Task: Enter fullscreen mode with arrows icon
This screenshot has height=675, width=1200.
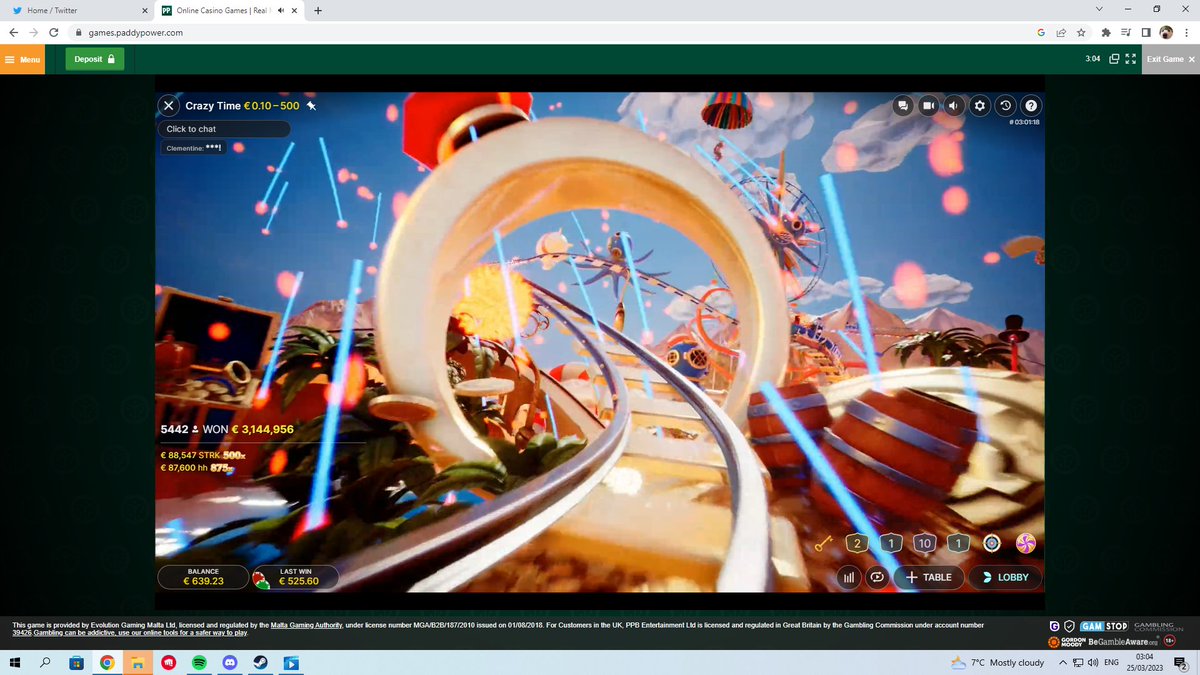Action: 1131,59
